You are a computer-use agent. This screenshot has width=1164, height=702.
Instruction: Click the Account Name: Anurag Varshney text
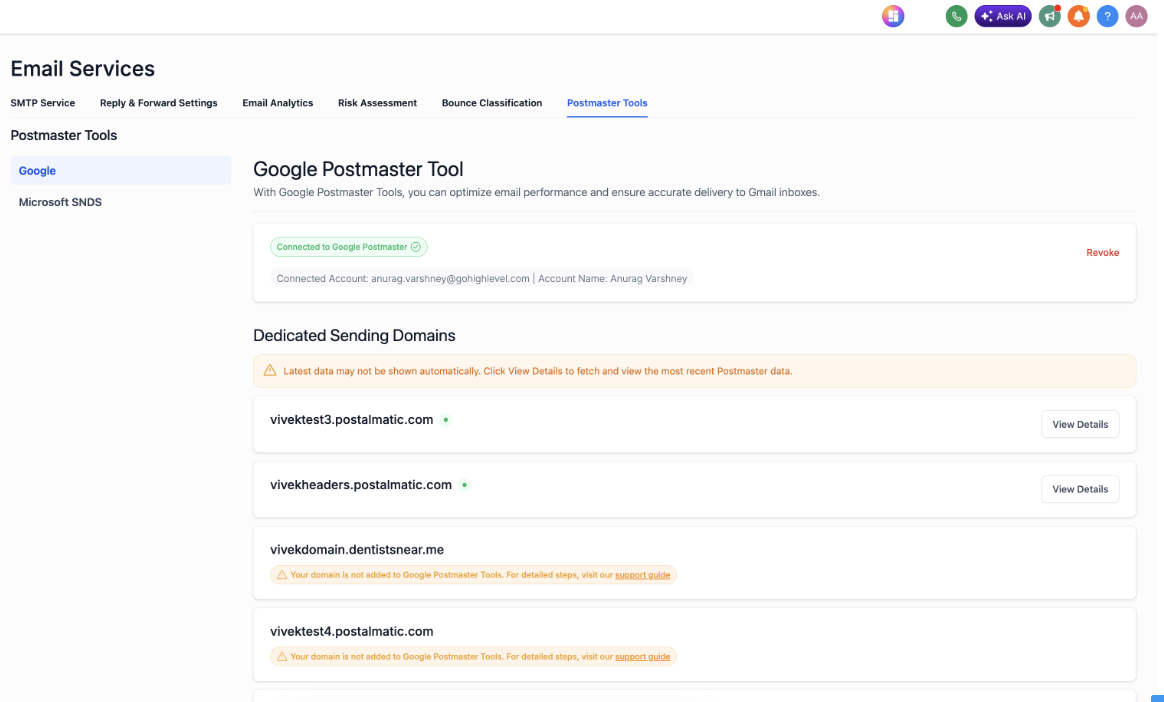point(612,279)
